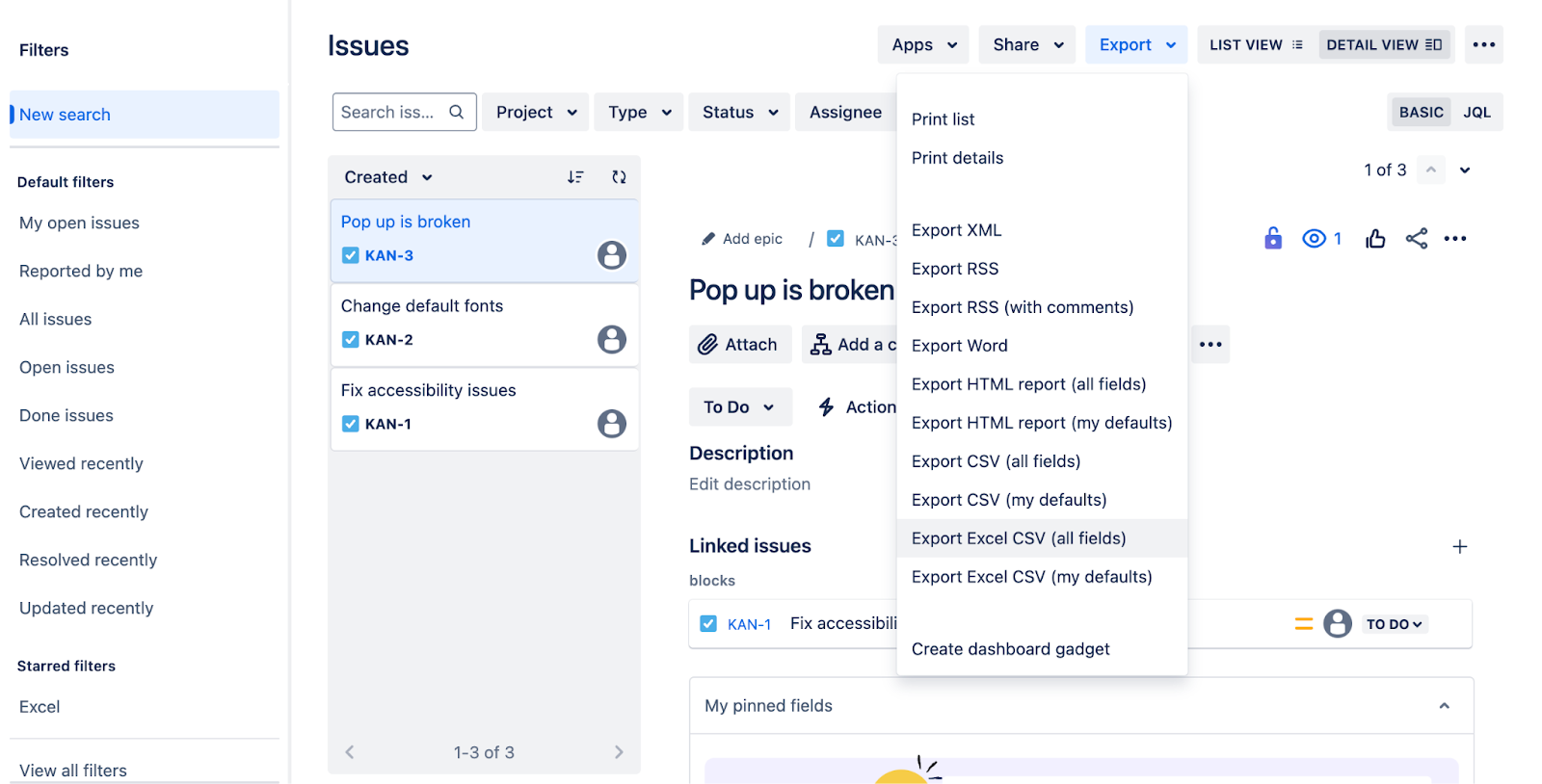Select the Change default fonts issue card

pyautogui.click(x=485, y=326)
